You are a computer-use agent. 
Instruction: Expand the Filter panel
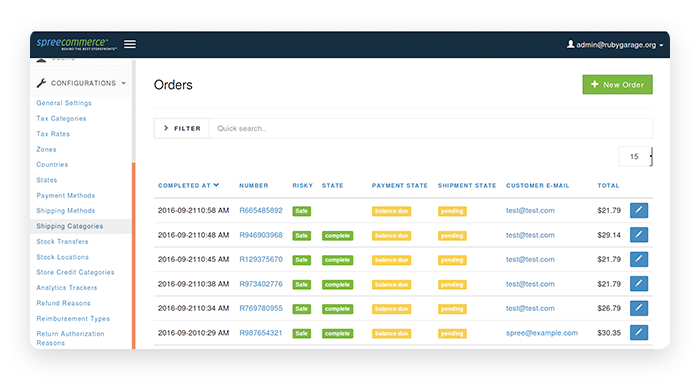point(182,128)
